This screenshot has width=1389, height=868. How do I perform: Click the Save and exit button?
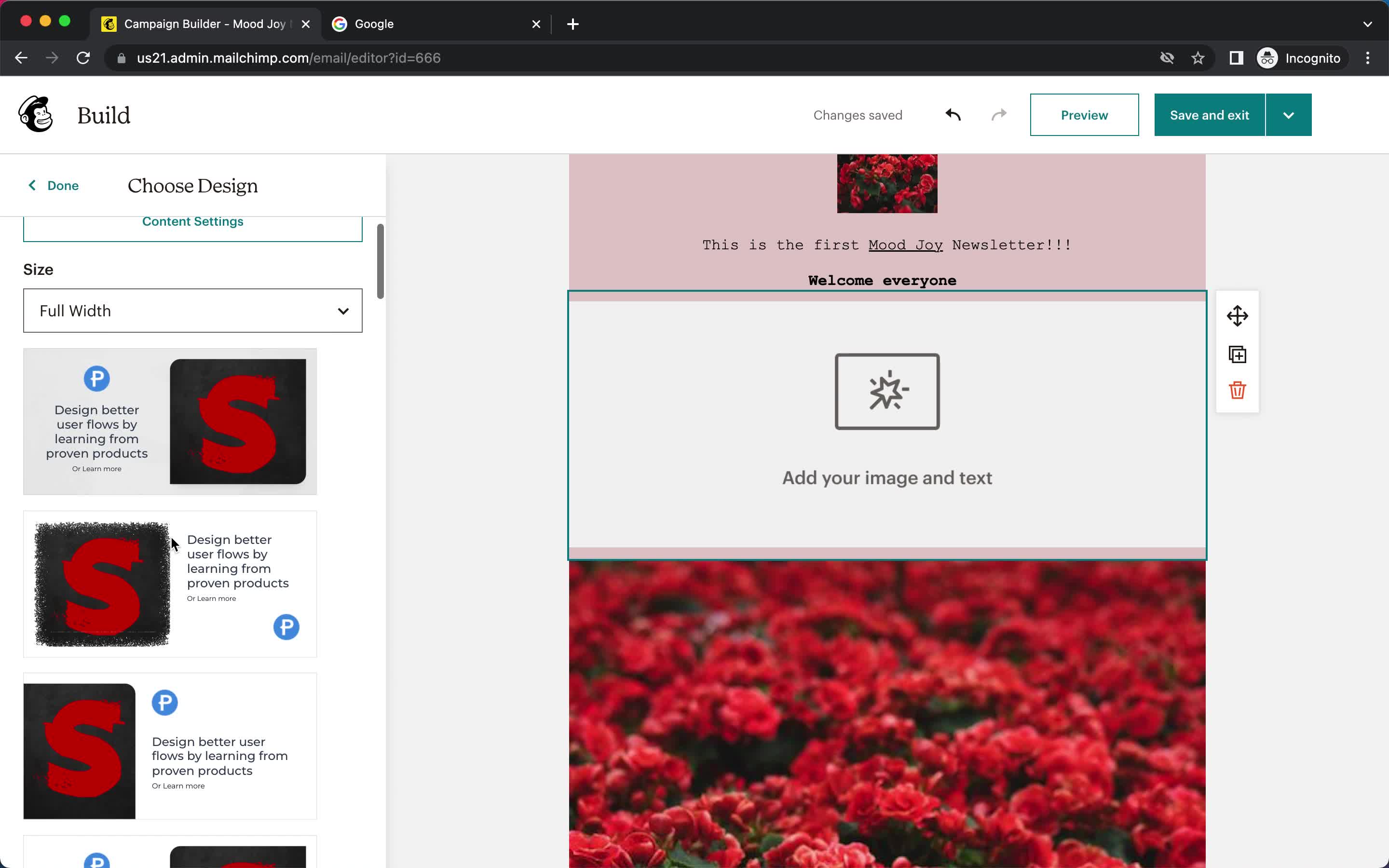coord(1209,115)
